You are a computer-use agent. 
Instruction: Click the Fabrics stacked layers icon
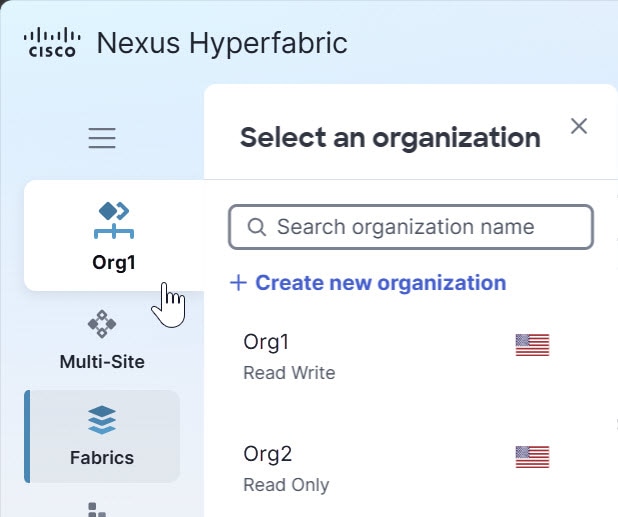click(x=102, y=420)
